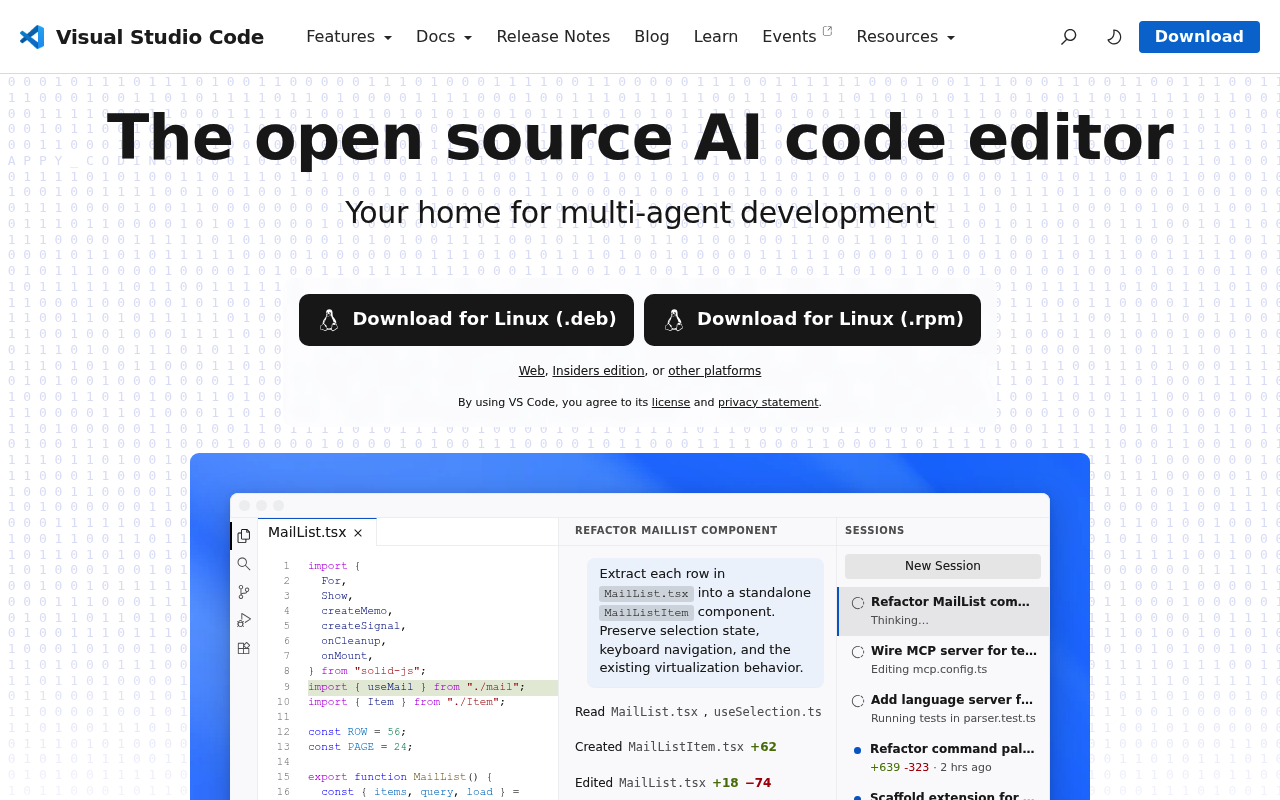Click the New Session button

[943, 566]
